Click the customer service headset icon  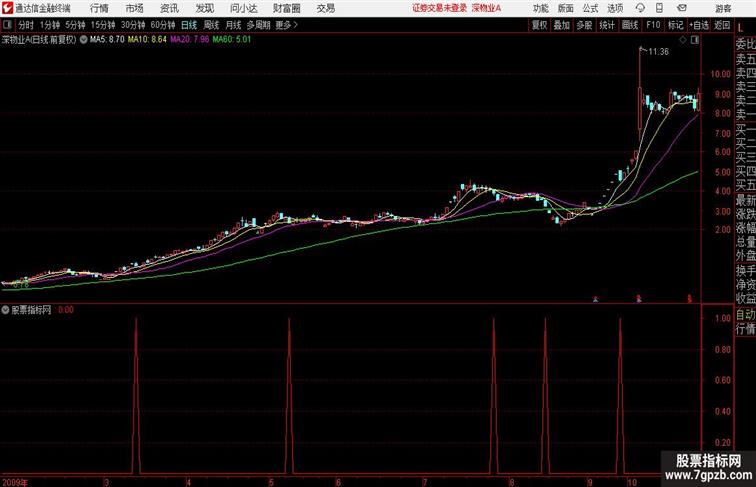tap(640, 8)
